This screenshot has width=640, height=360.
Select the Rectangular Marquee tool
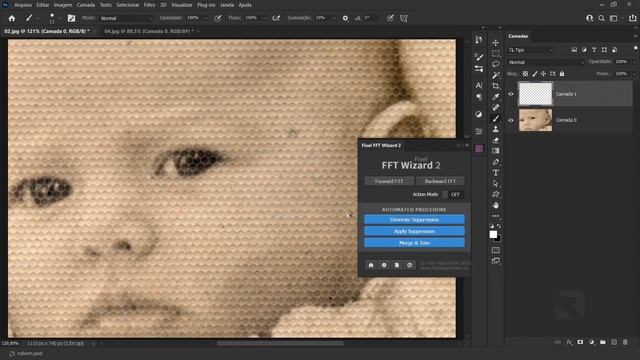pyautogui.click(x=496, y=53)
